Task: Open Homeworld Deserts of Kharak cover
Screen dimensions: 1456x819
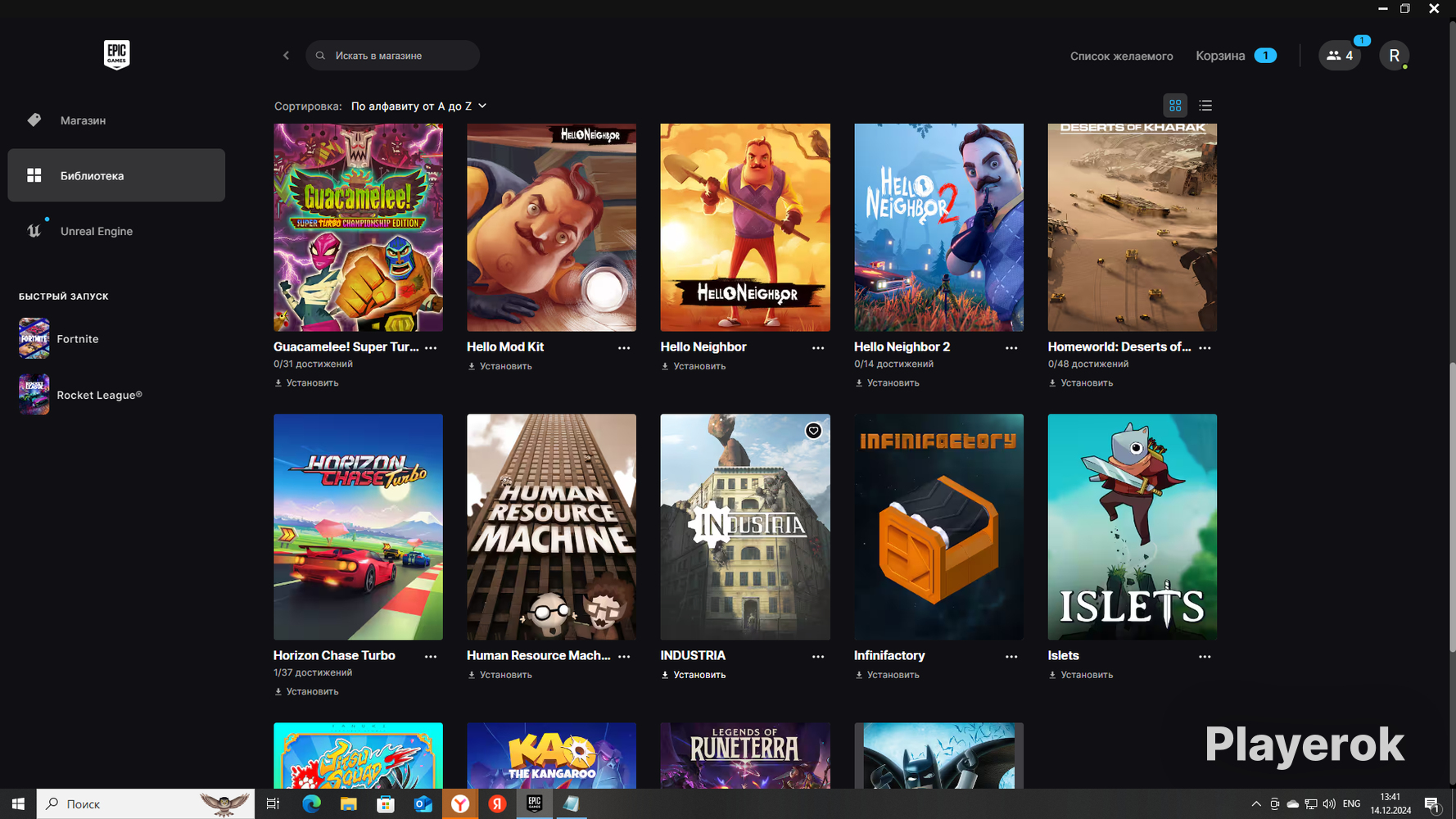Action: click(1133, 228)
